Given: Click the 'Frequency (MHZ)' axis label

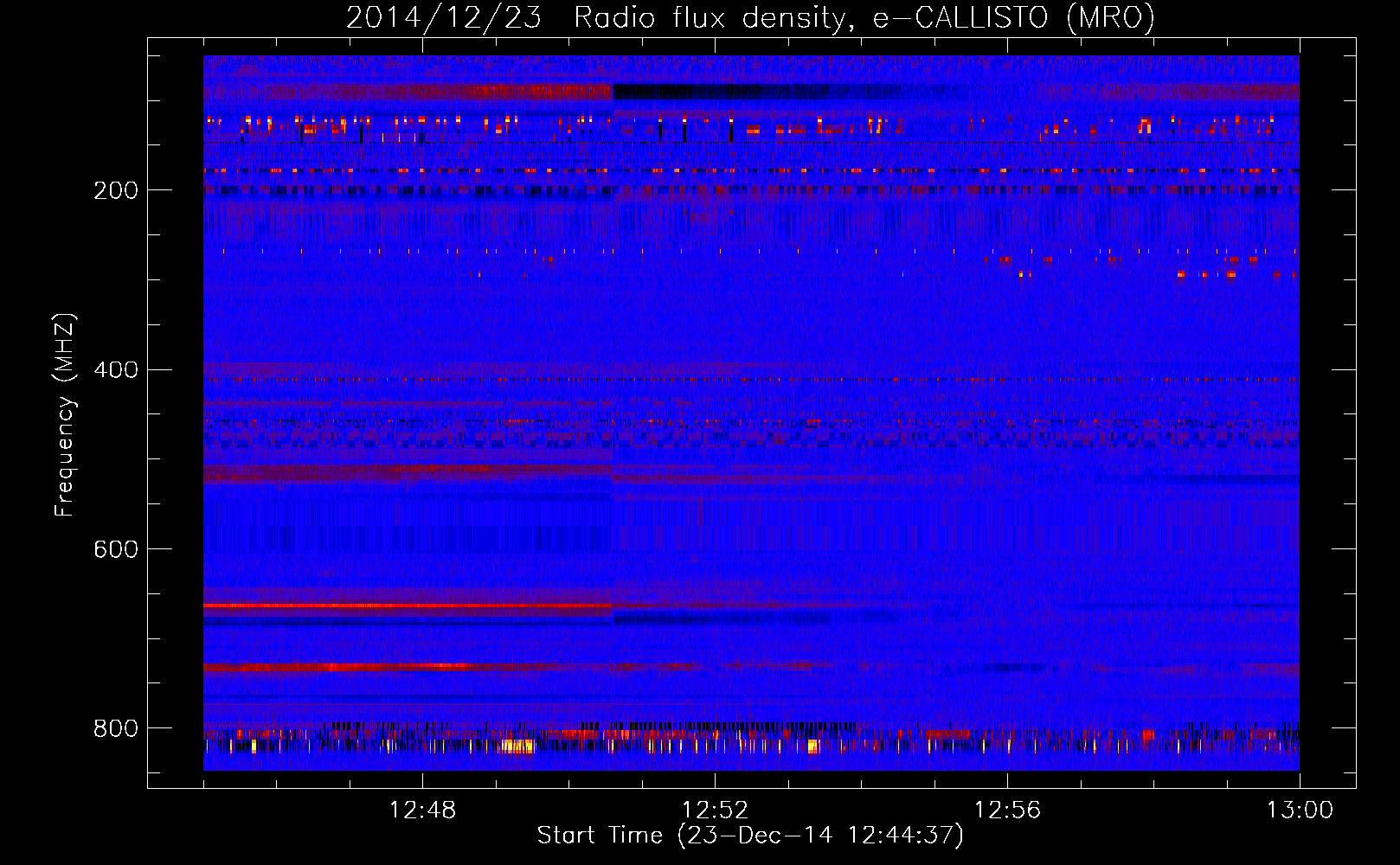Looking at the screenshot, I should 64,414.
